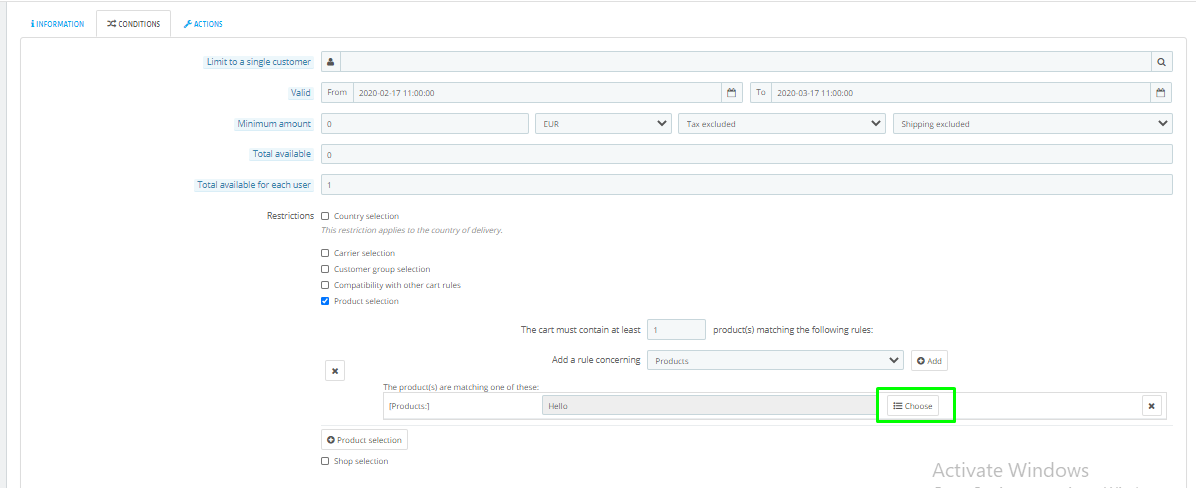Screen dimensions: 1196x488
Task: Click the Total available field
Action: pos(746,154)
